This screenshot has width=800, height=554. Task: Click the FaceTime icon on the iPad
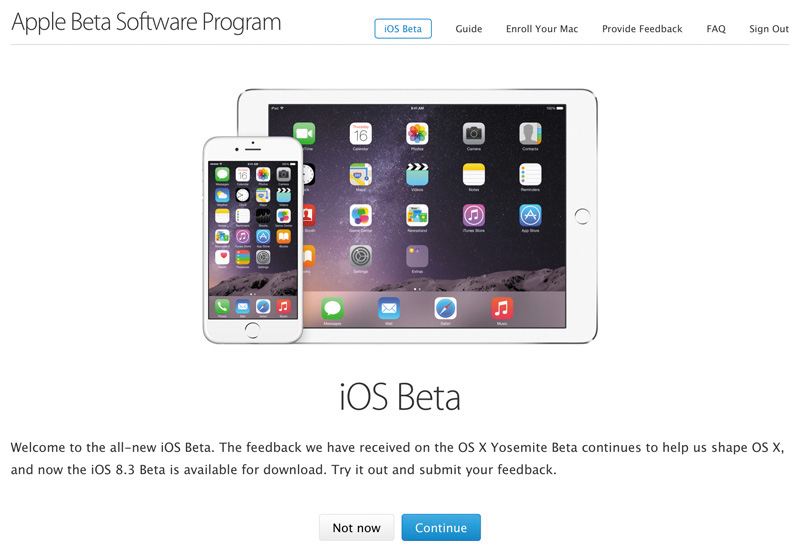[x=305, y=134]
